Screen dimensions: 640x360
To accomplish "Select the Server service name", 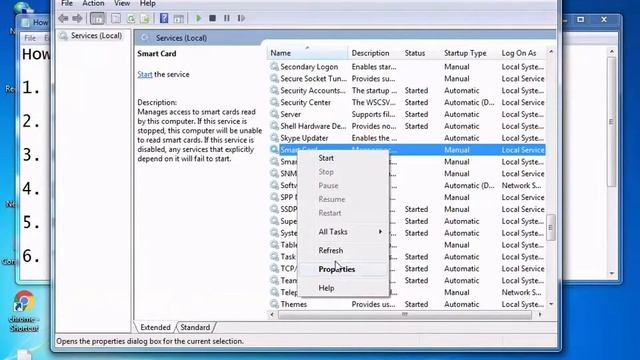I will point(290,114).
